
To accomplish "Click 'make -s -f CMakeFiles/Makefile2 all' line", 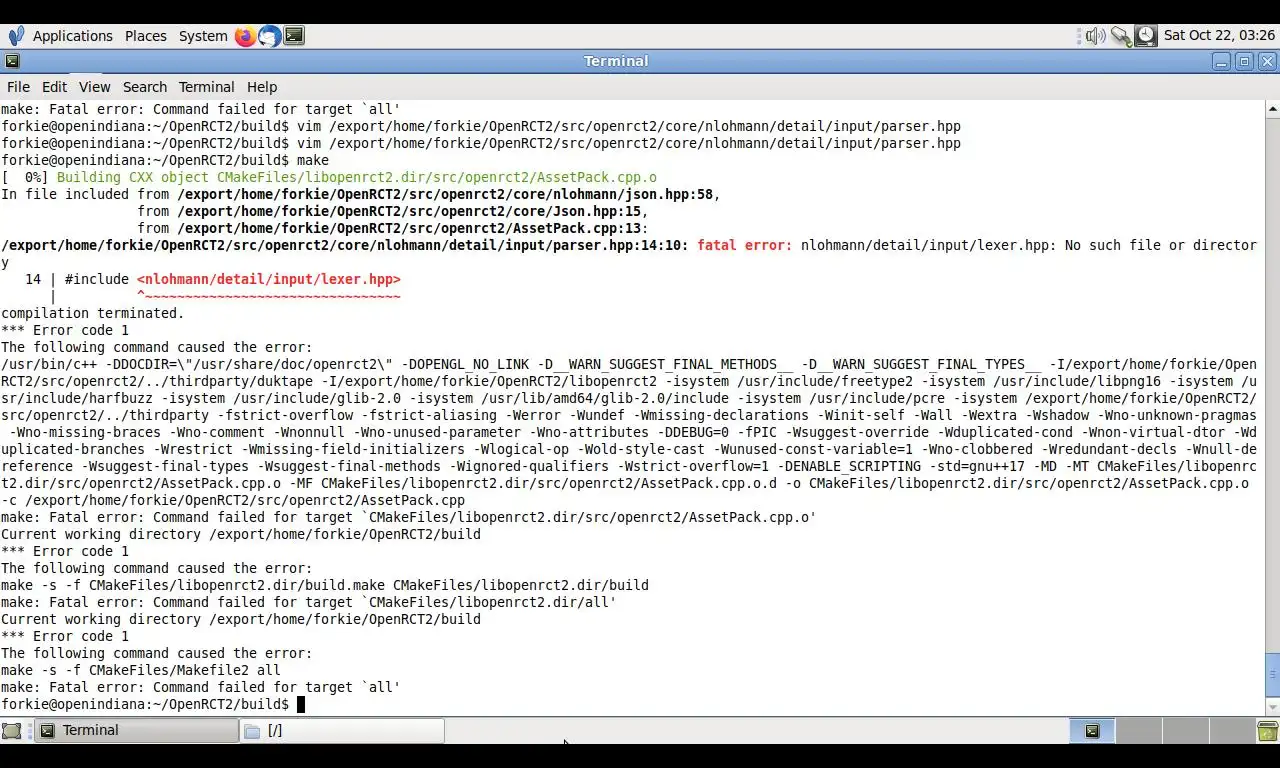I will 140,670.
